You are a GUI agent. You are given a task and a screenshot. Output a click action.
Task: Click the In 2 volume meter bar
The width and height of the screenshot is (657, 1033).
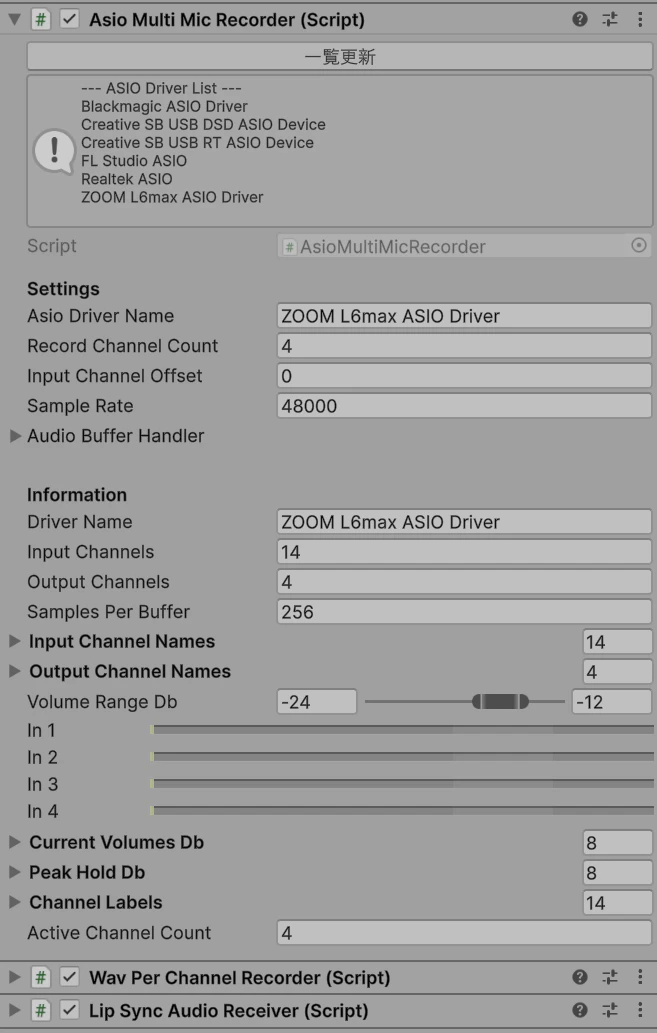point(402,757)
